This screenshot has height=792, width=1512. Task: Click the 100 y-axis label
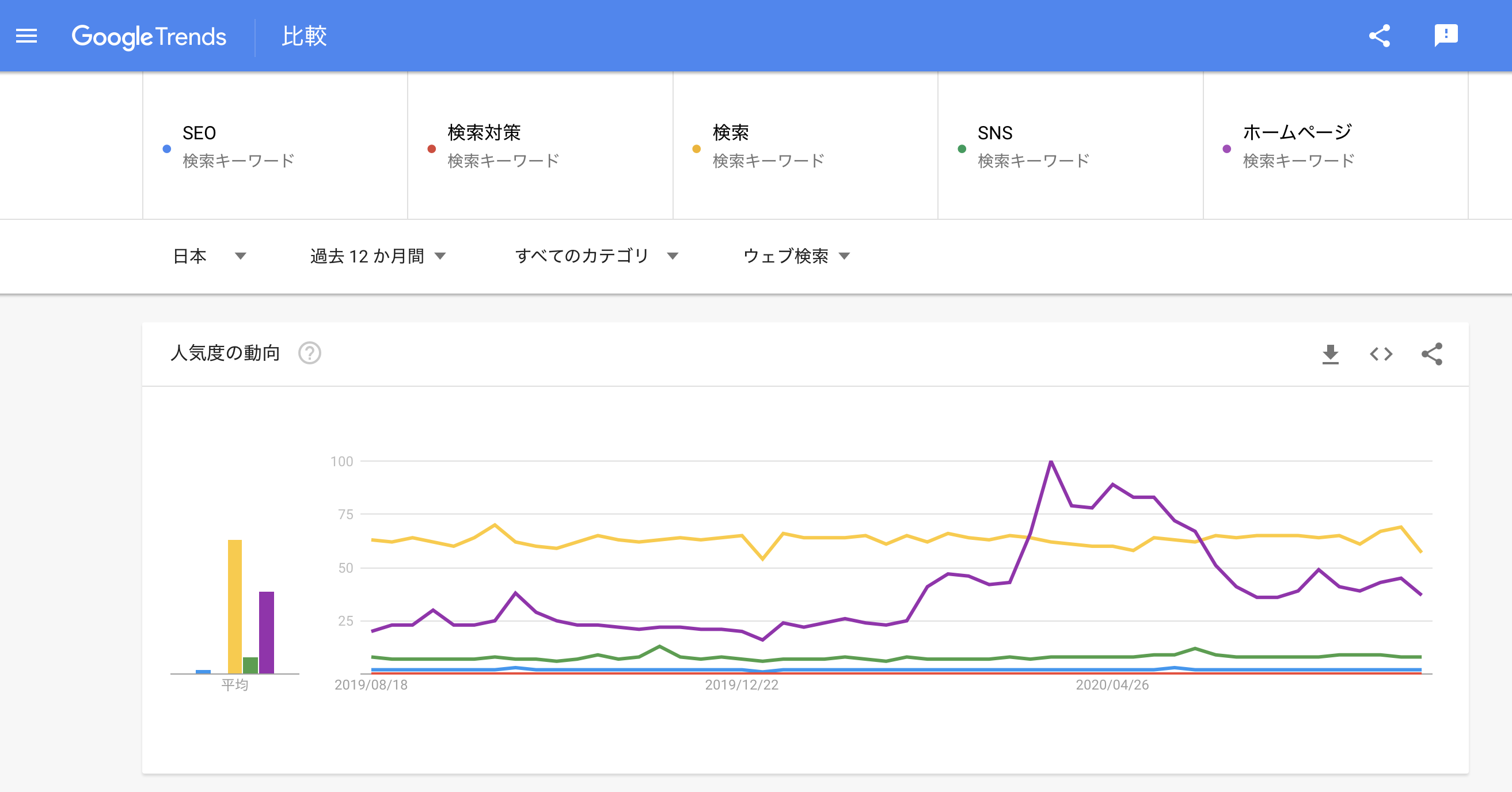(341, 462)
